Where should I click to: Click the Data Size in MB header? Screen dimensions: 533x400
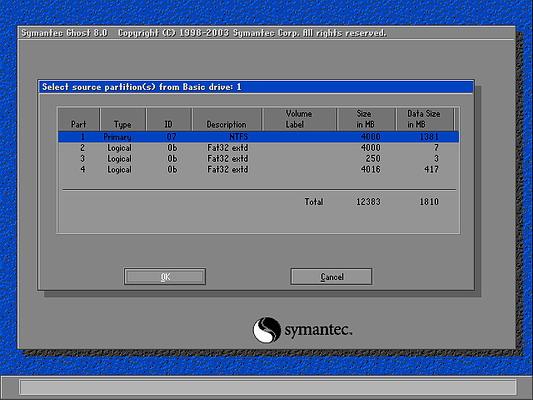(x=425, y=119)
